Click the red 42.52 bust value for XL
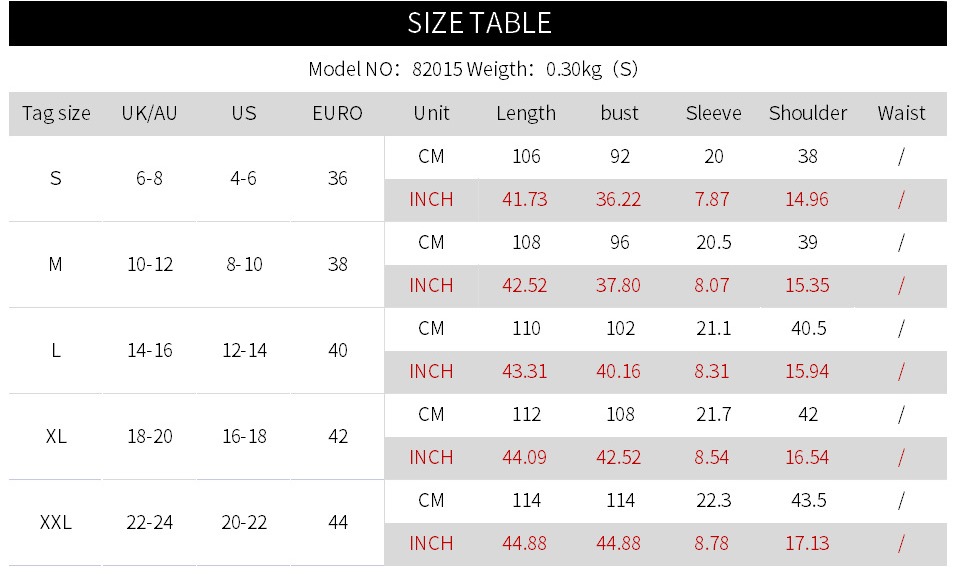 point(618,457)
